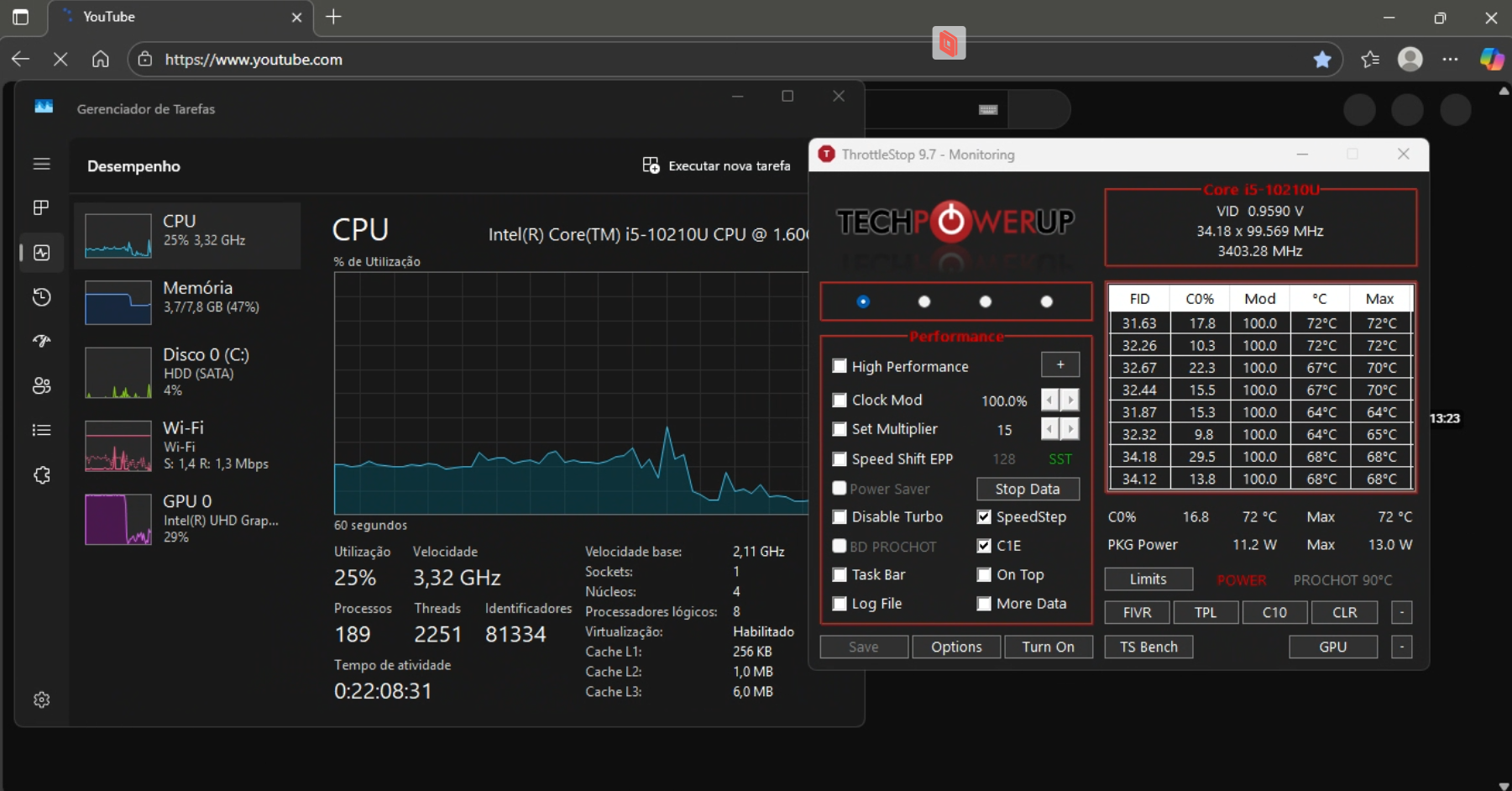Open Users icon in Task Manager sidebar
Image resolution: width=1512 pixels, height=791 pixels.
coord(42,386)
